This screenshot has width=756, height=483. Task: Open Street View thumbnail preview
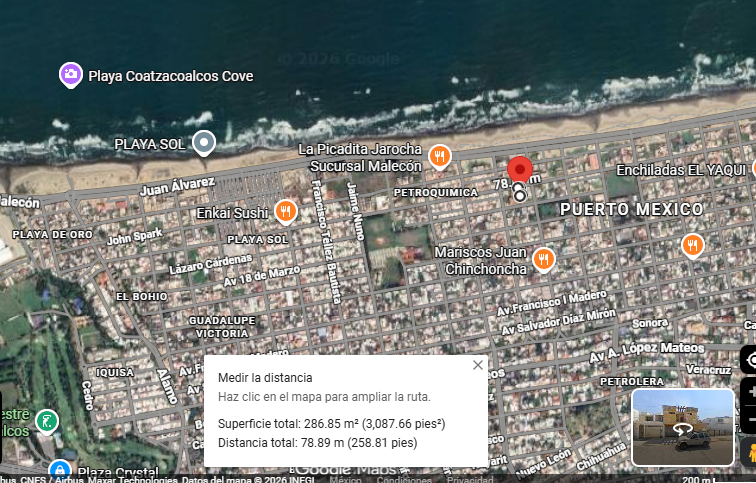[683, 427]
